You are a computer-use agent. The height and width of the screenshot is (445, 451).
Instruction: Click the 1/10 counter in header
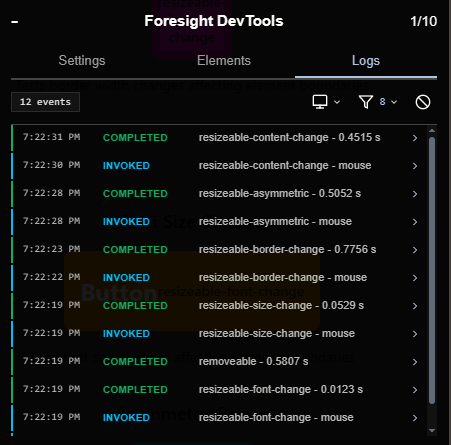(423, 21)
